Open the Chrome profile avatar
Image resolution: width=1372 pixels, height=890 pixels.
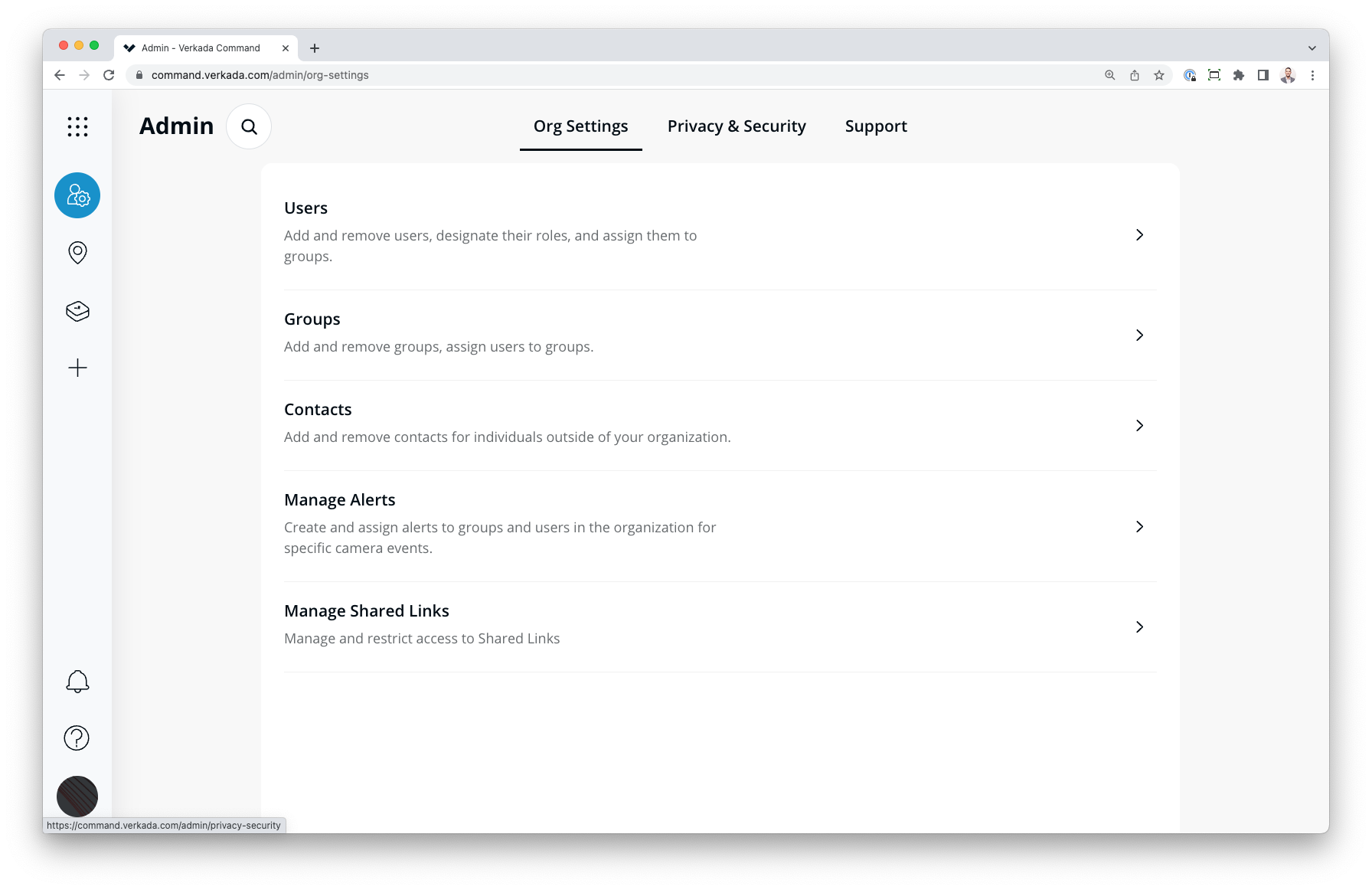click(x=1288, y=75)
